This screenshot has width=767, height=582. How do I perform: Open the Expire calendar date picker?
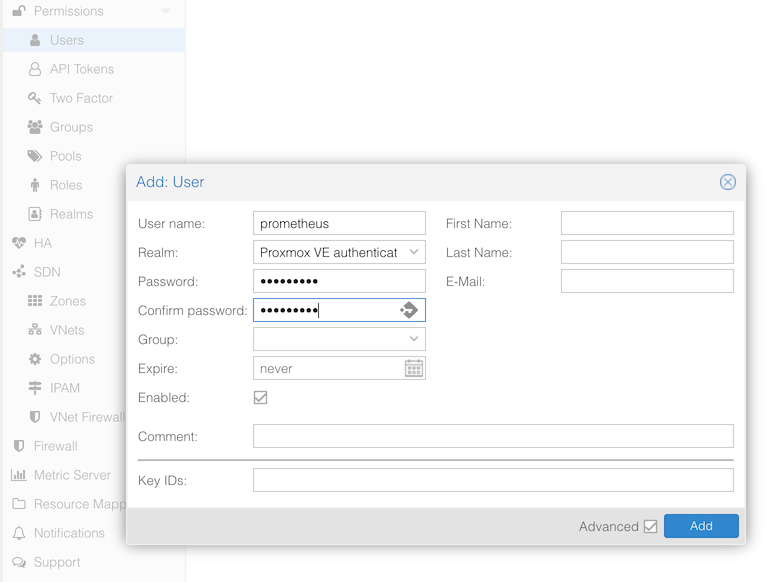click(x=414, y=369)
